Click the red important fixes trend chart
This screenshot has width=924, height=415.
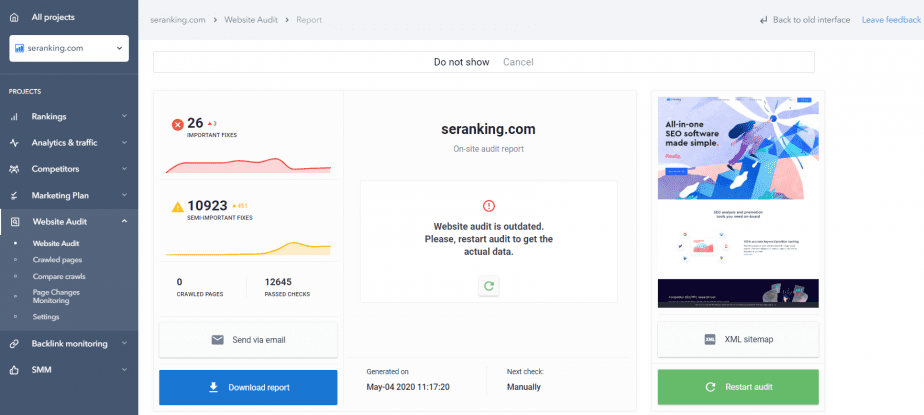click(248, 165)
